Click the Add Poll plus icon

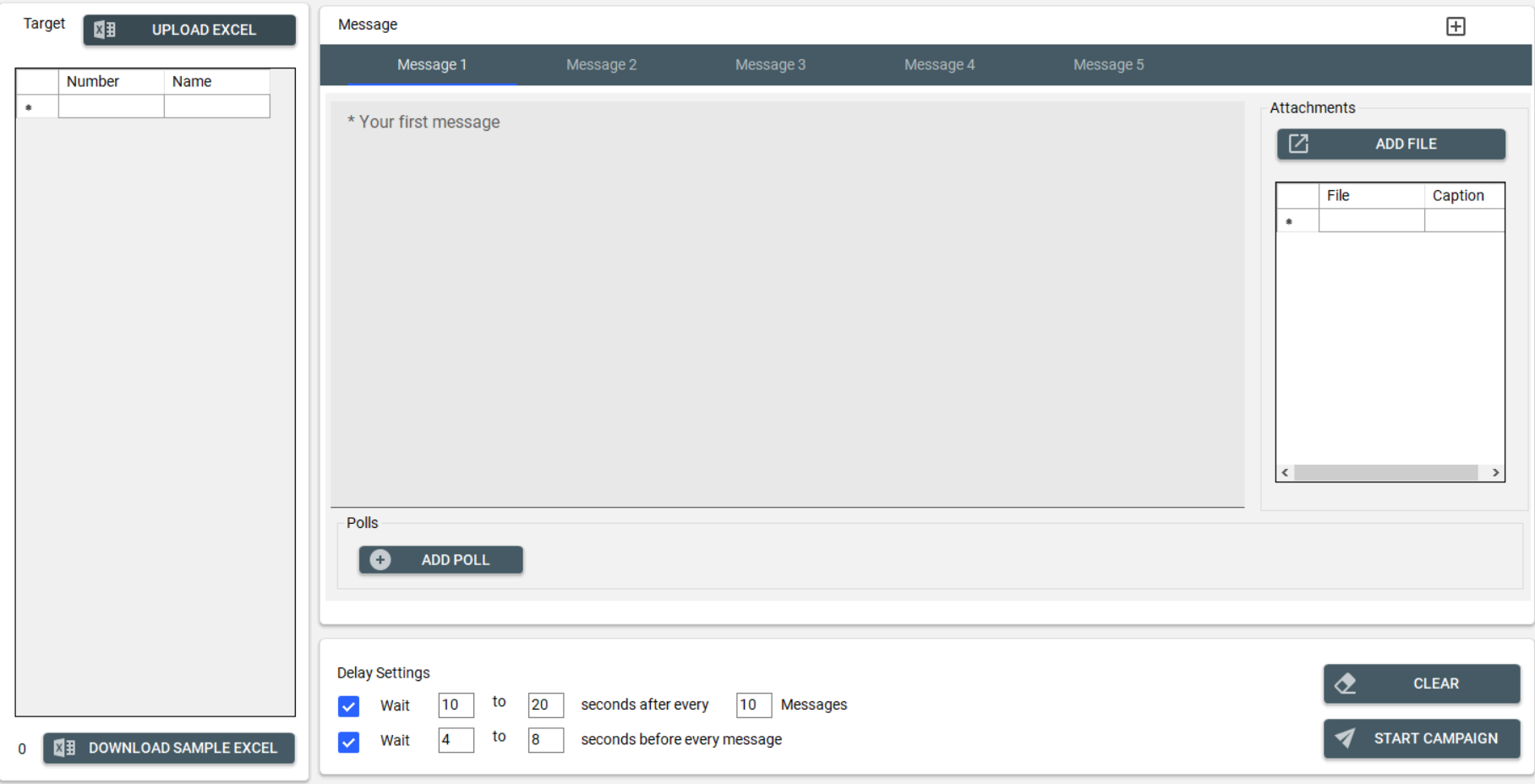[x=380, y=560]
